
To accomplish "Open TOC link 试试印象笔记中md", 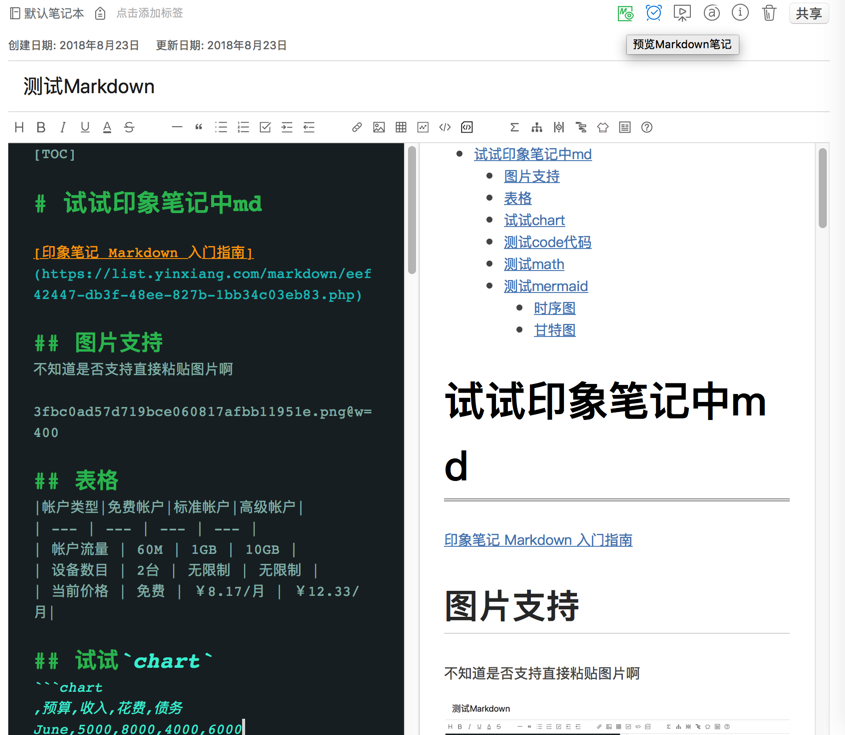I will coord(532,154).
